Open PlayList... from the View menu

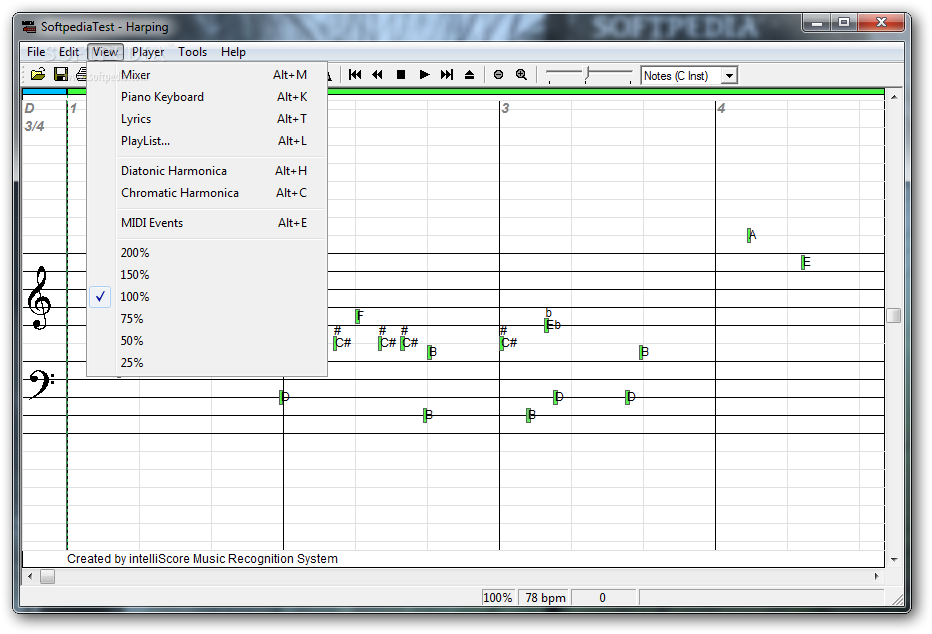(207, 141)
